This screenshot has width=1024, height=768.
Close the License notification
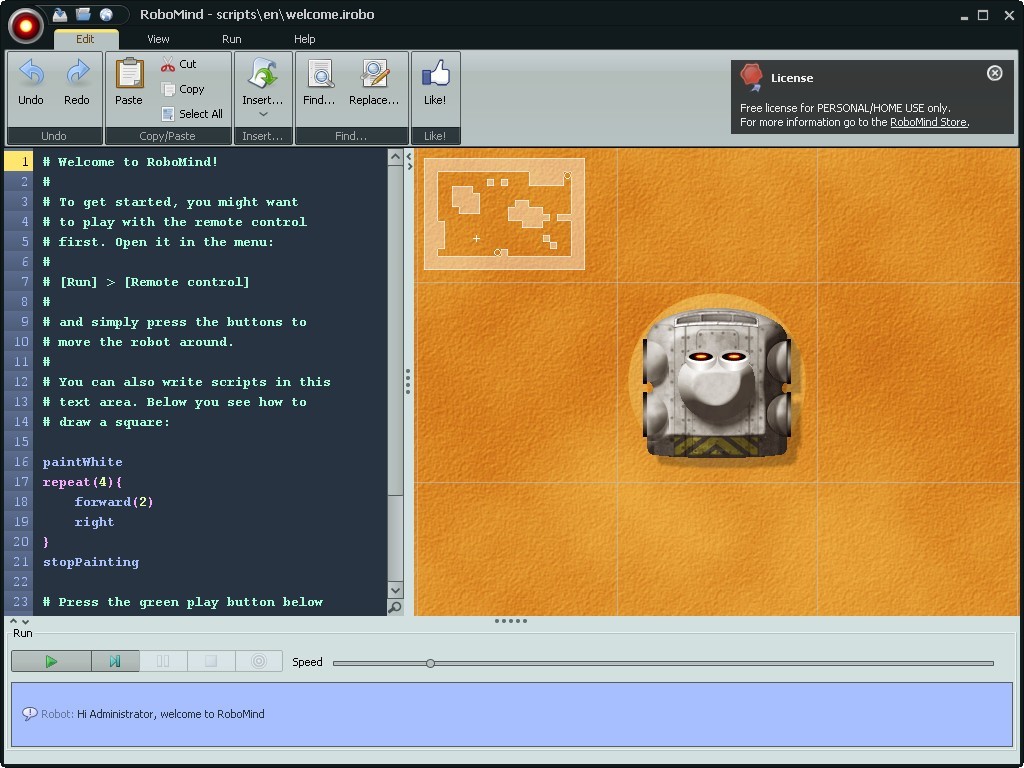pos(994,73)
